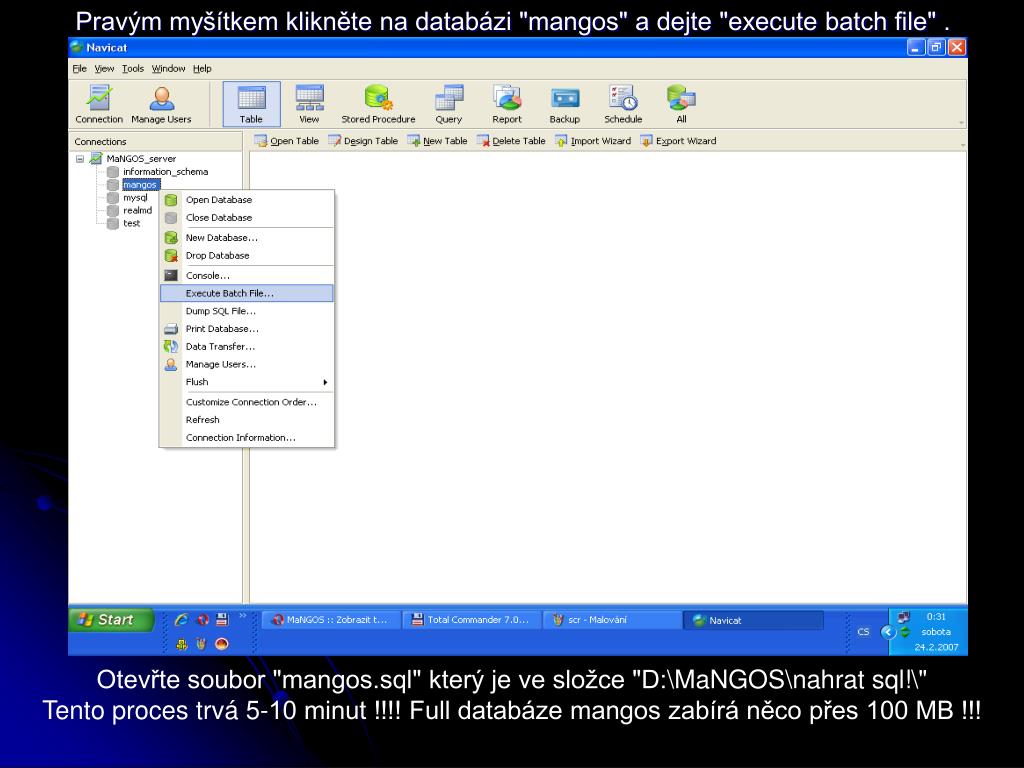Image resolution: width=1024 pixels, height=768 pixels.
Task: Launch Internet Explorer from Quick Launch
Action: coord(181,619)
